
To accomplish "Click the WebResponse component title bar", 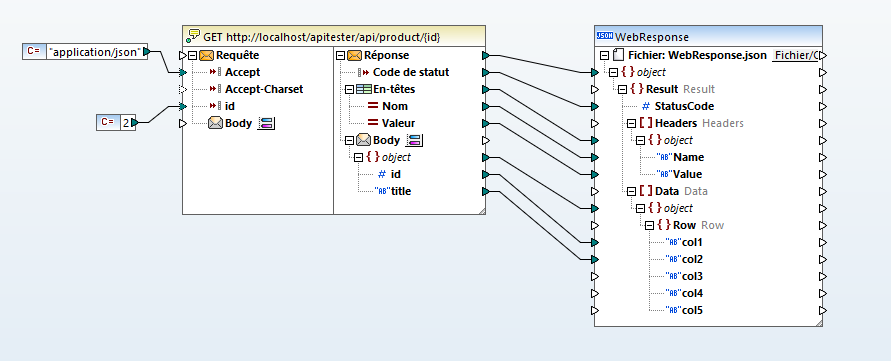I will point(708,36).
